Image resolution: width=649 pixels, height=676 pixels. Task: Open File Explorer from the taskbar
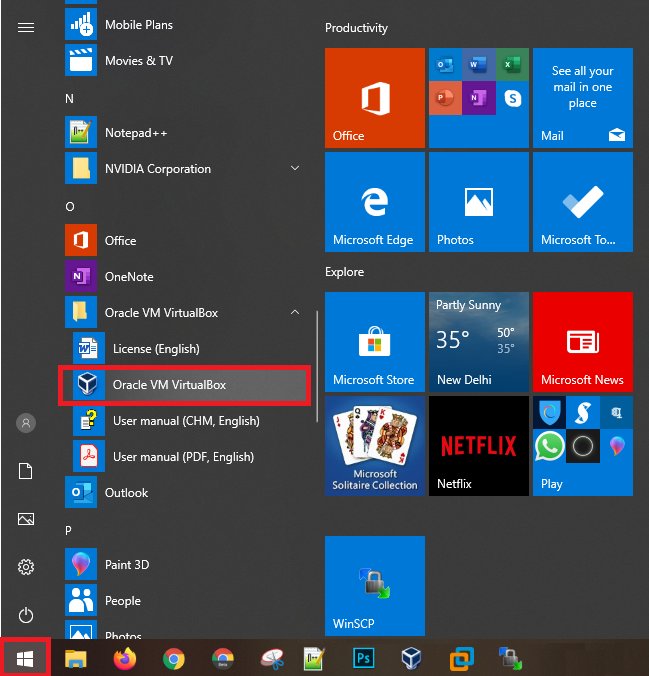[x=76, y=658]
